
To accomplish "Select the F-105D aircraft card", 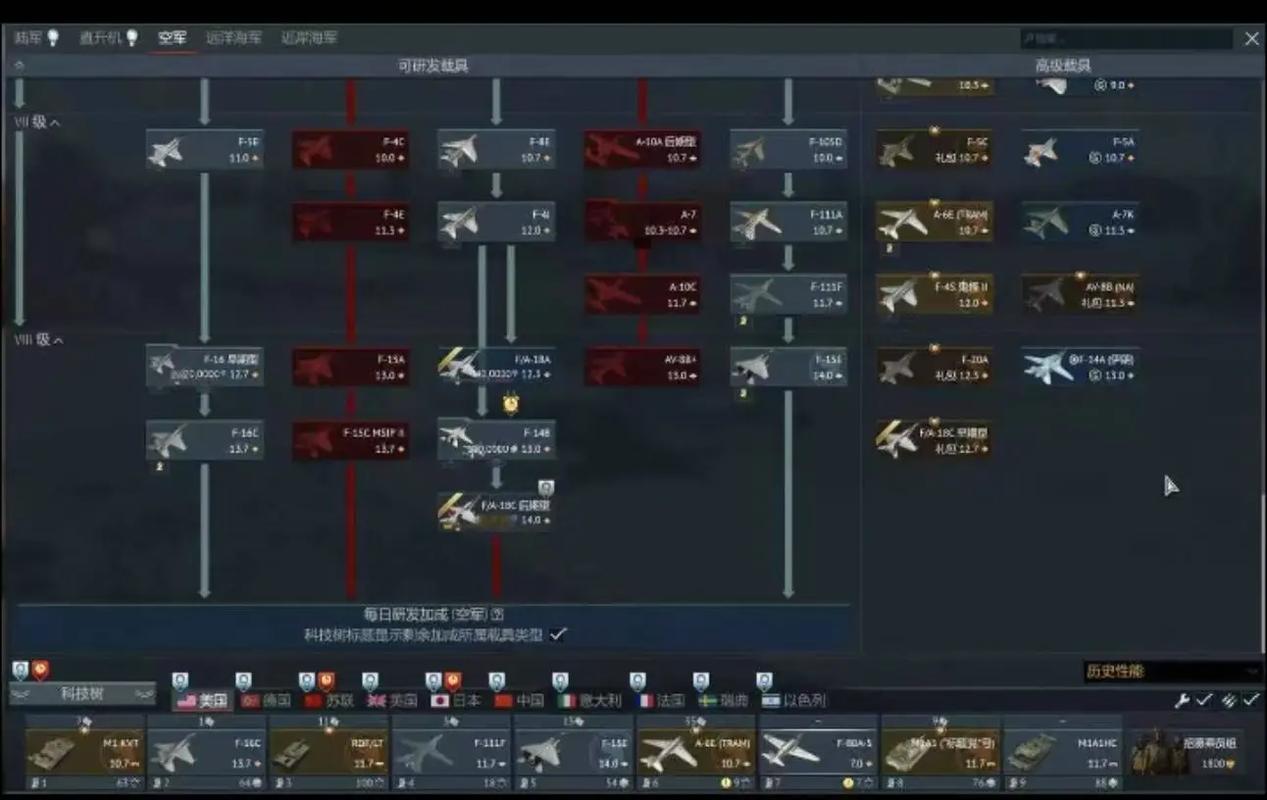I will 788,150.
